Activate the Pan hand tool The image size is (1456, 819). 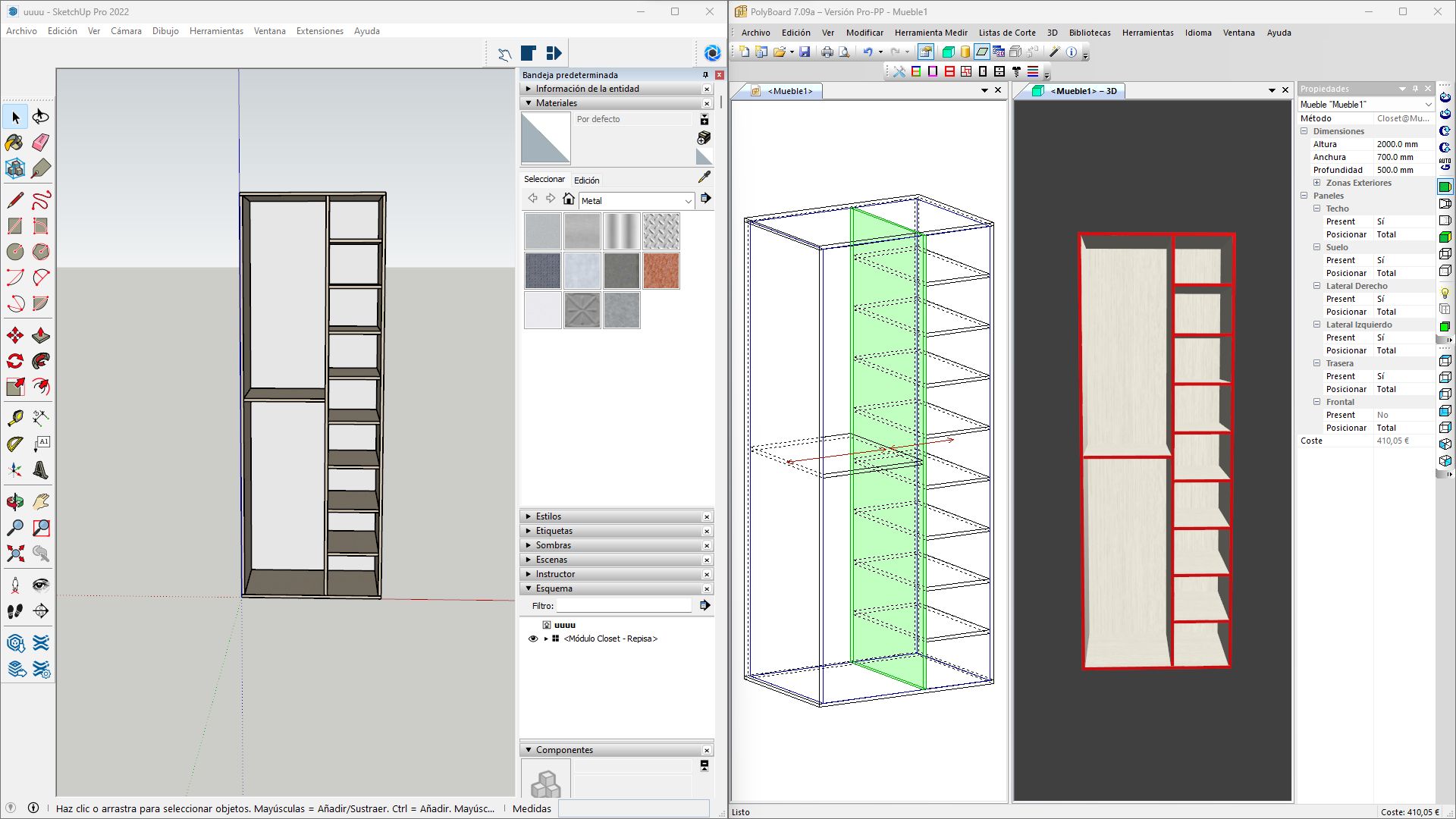pyautogui.click(x=42, y=500)
